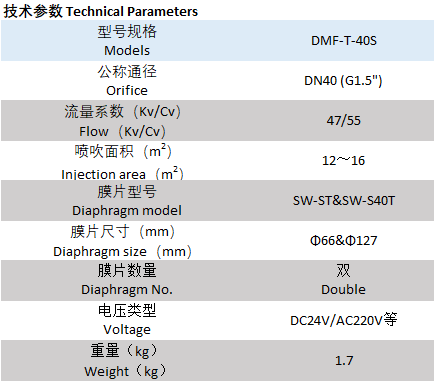Click the Φ66&Φ127 size value
The image size is (434, 381).
(344, 240)
